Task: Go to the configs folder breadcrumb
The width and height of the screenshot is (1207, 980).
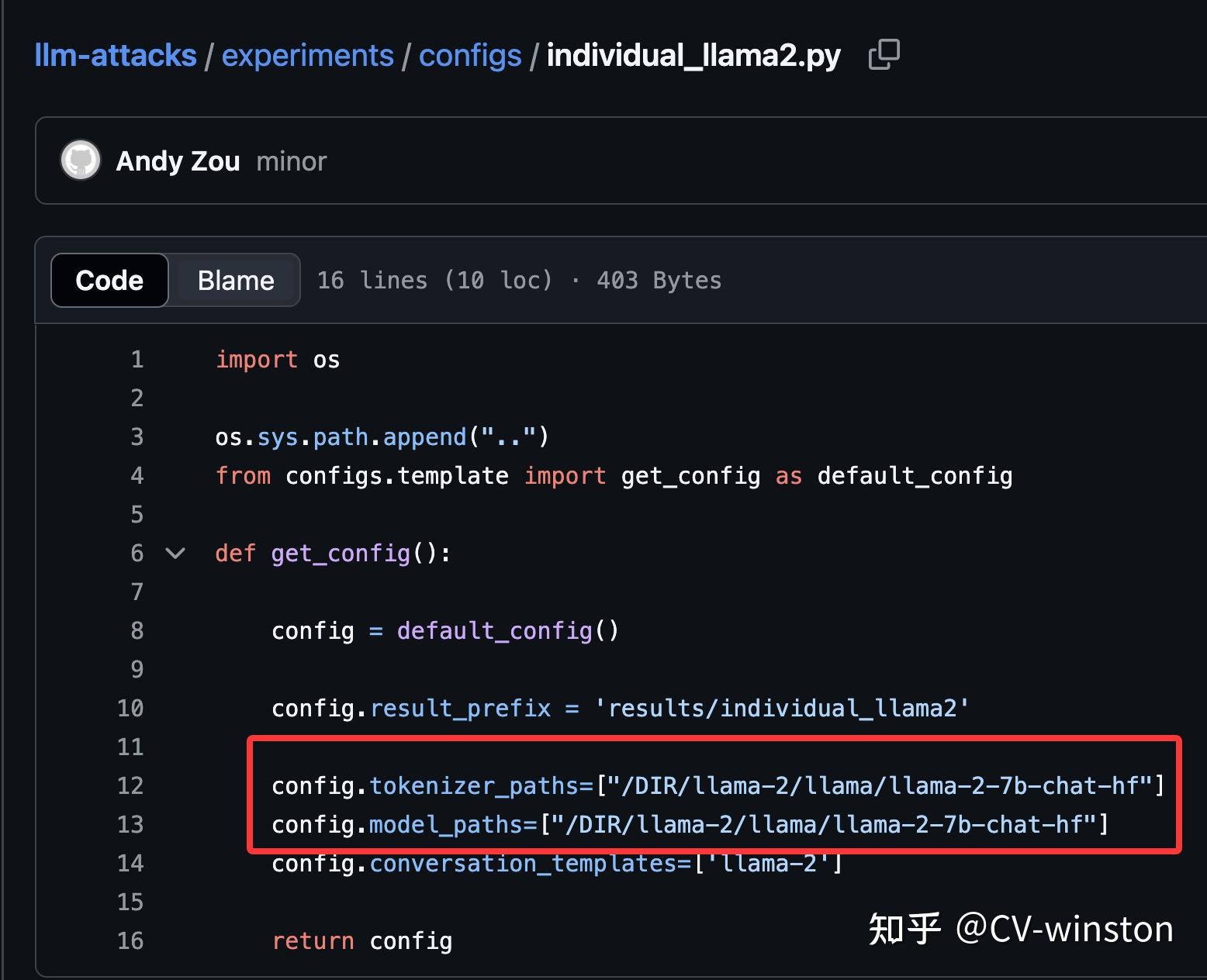Action: (x=470, y=56)
